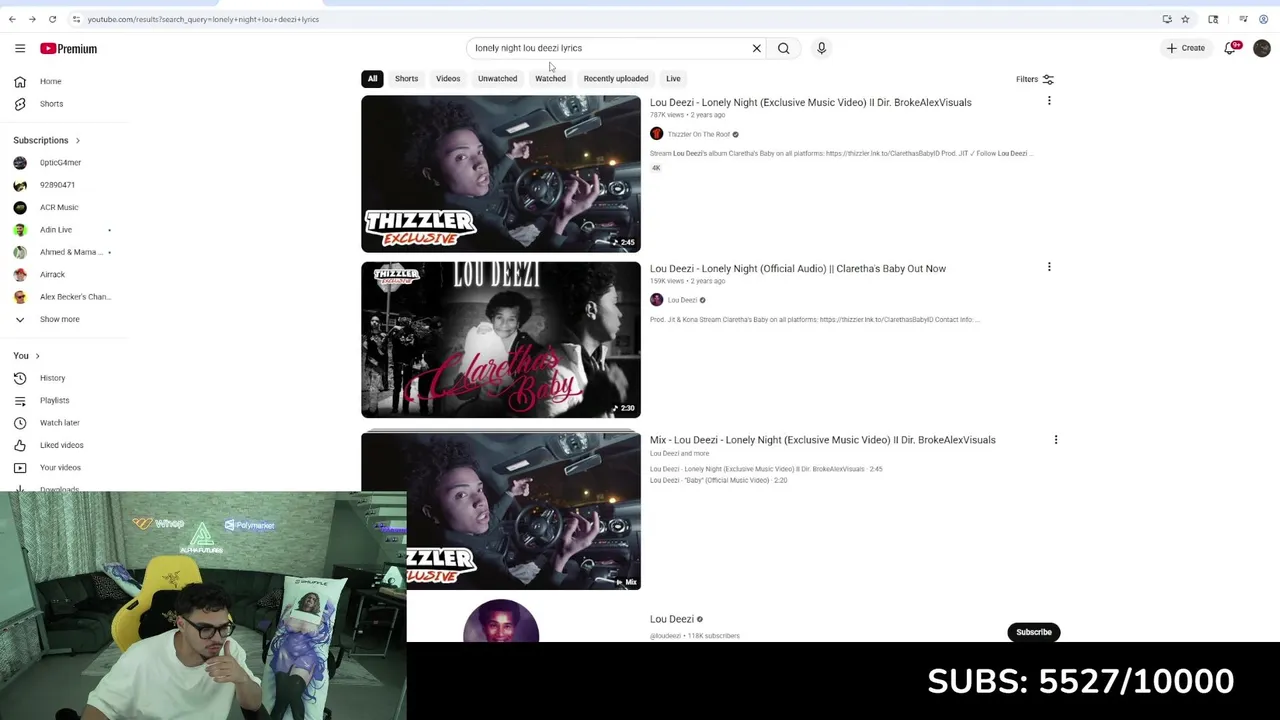Click the browser address bar URL
Screen dimensions: 1280x720
coord(203,19)
